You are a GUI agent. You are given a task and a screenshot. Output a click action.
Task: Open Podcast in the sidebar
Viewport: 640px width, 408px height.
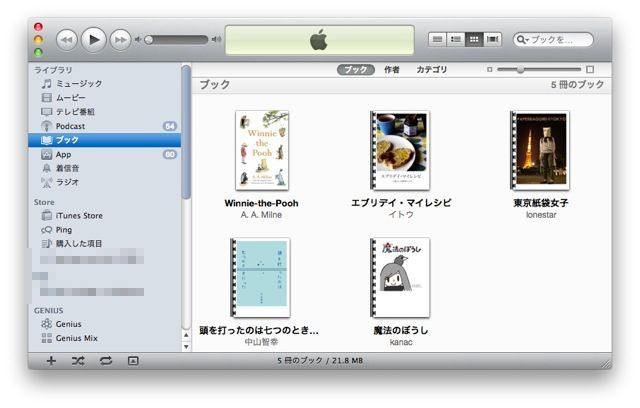coord(105,126)
